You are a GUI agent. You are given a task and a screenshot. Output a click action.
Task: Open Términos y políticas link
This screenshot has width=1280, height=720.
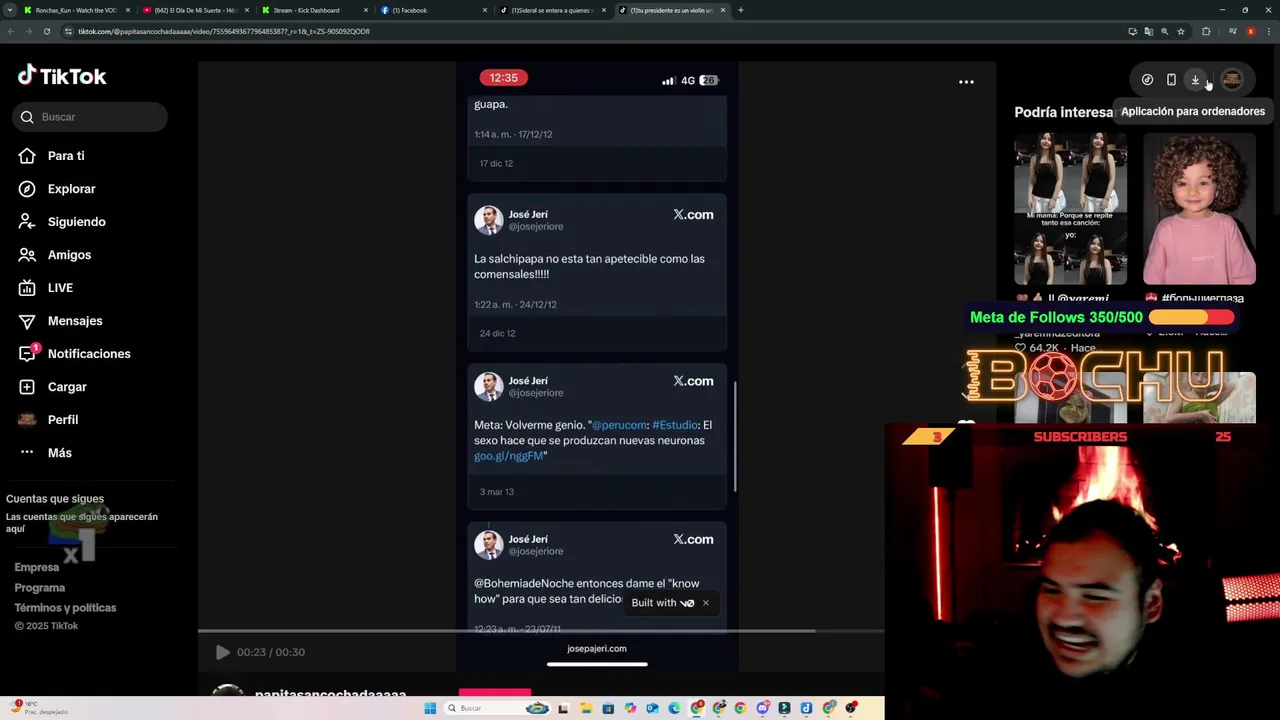click(65, 608)
